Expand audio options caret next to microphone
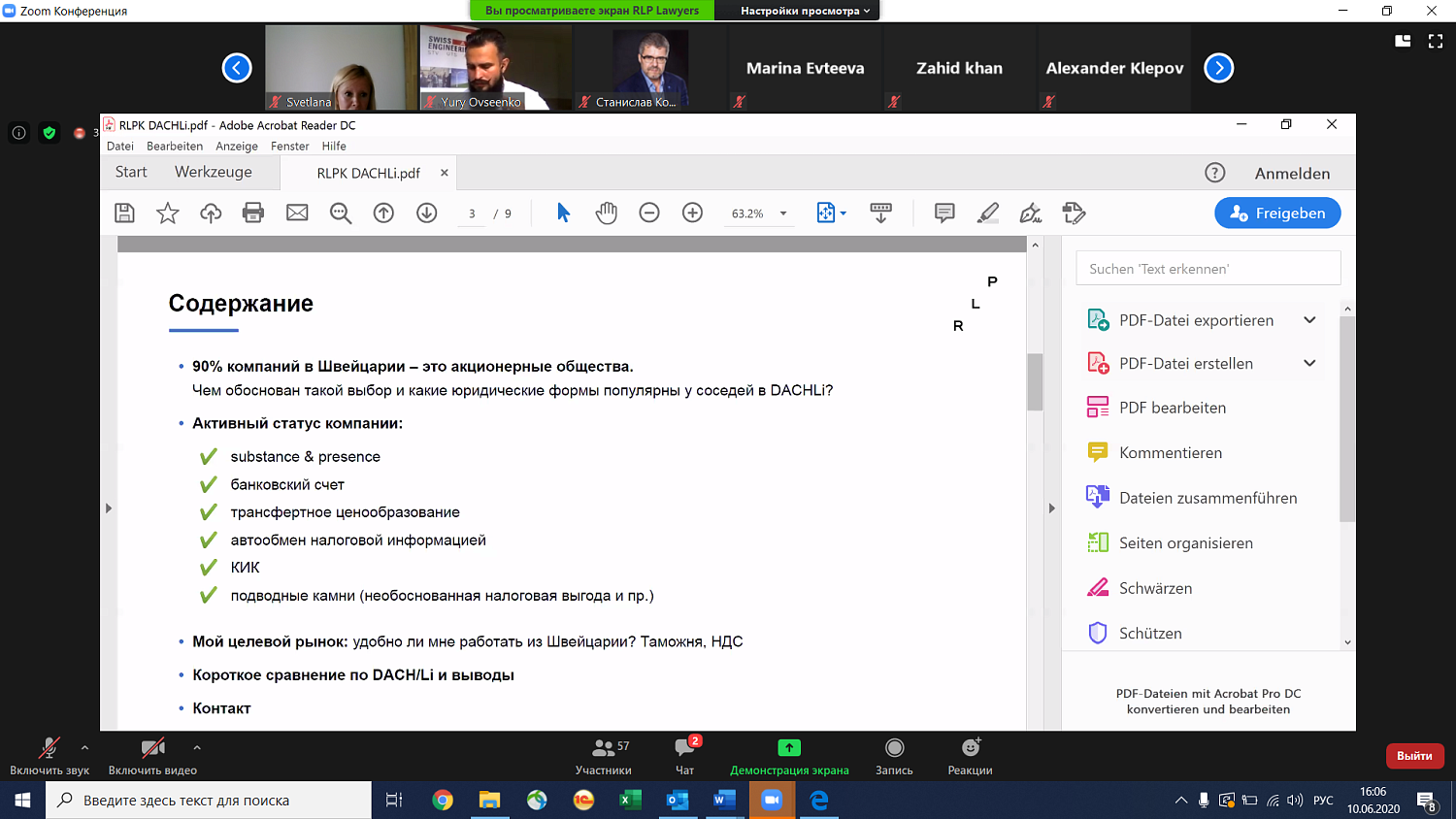1456x819 pixels. coord(84,748)
